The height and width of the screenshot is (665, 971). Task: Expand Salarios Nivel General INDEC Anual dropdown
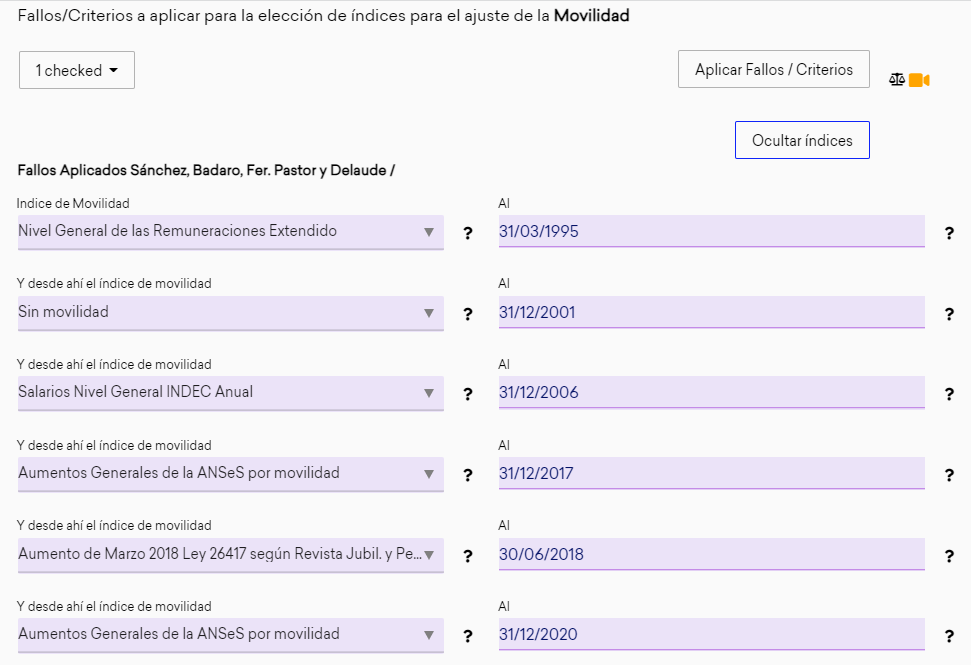230,393
